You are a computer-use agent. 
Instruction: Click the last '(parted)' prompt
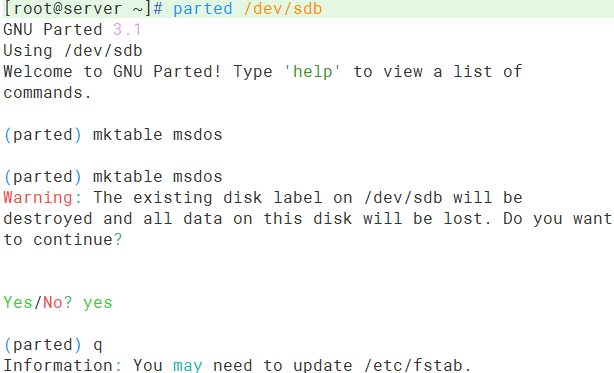pyautogui.click(x=43, y=345)
